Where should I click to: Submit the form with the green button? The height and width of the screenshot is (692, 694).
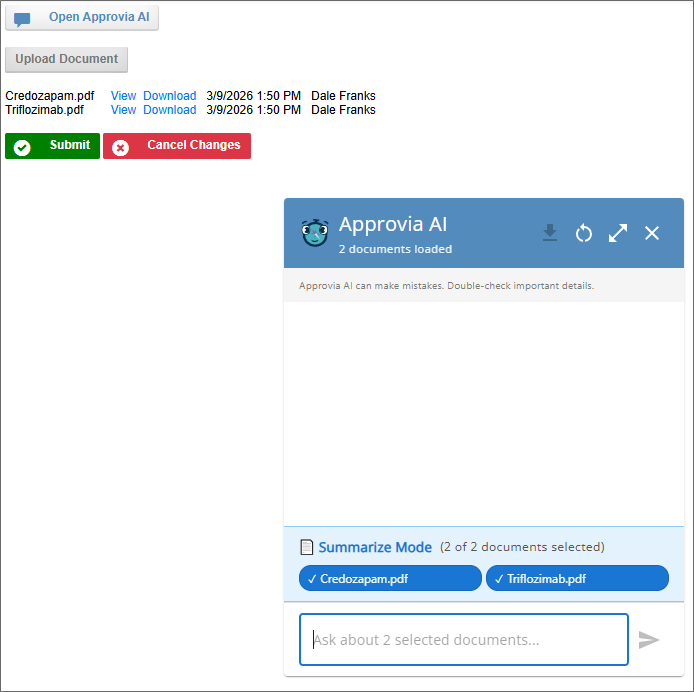pyautogui.click(x=52, y=146)
